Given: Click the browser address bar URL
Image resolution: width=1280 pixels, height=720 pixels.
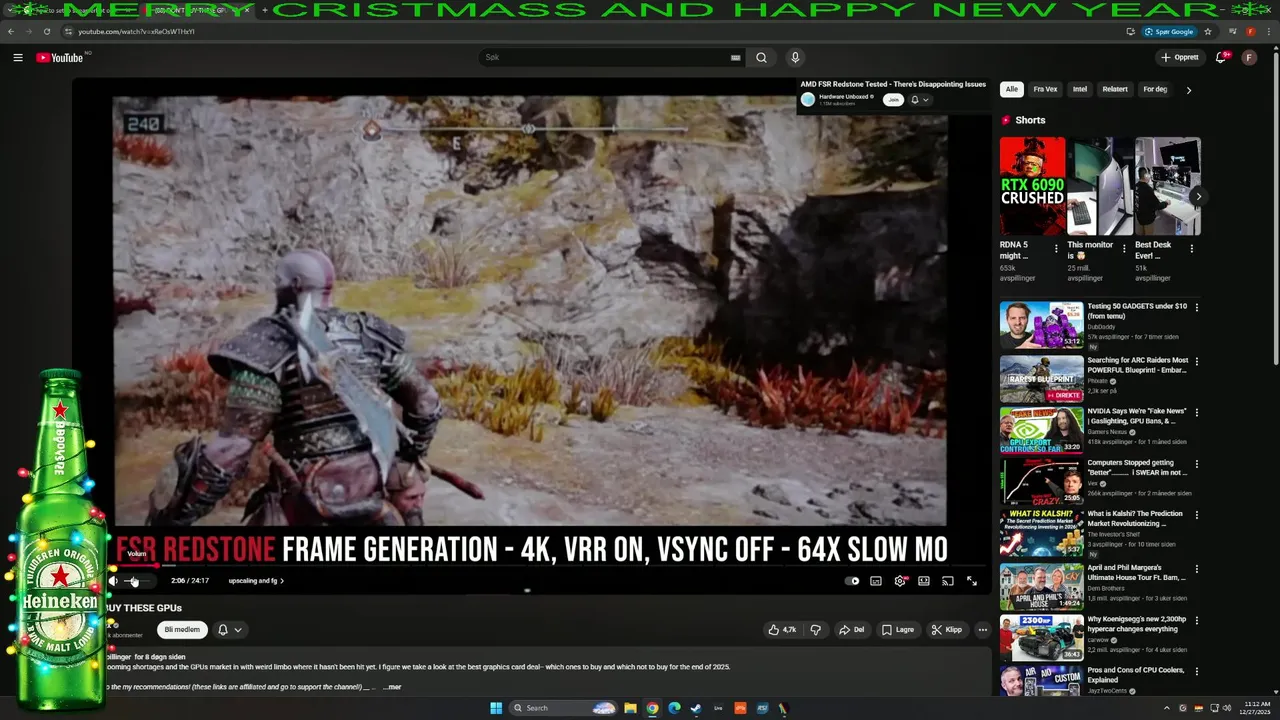Looking at the screenshot, I should 137,31.
